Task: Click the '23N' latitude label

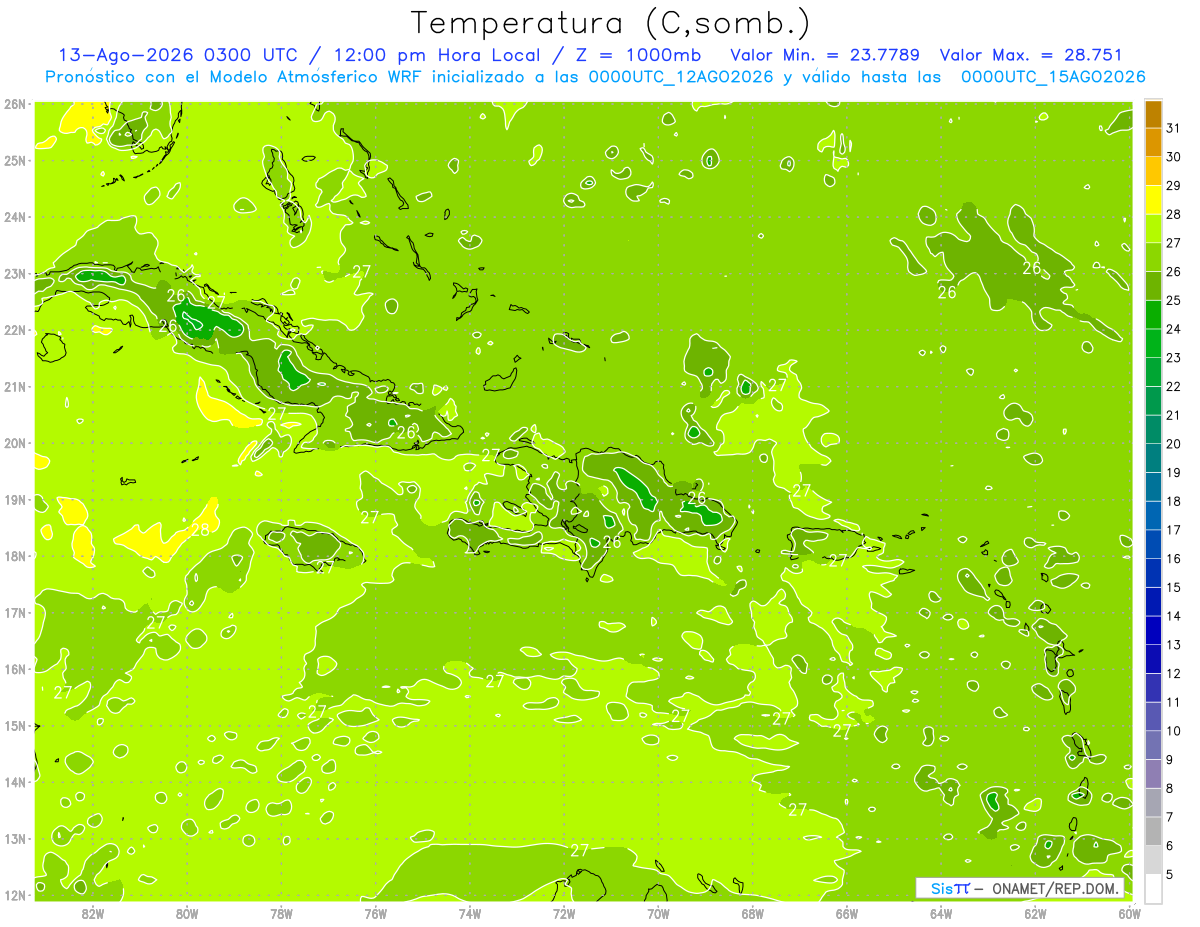Action: pos(15,273)
